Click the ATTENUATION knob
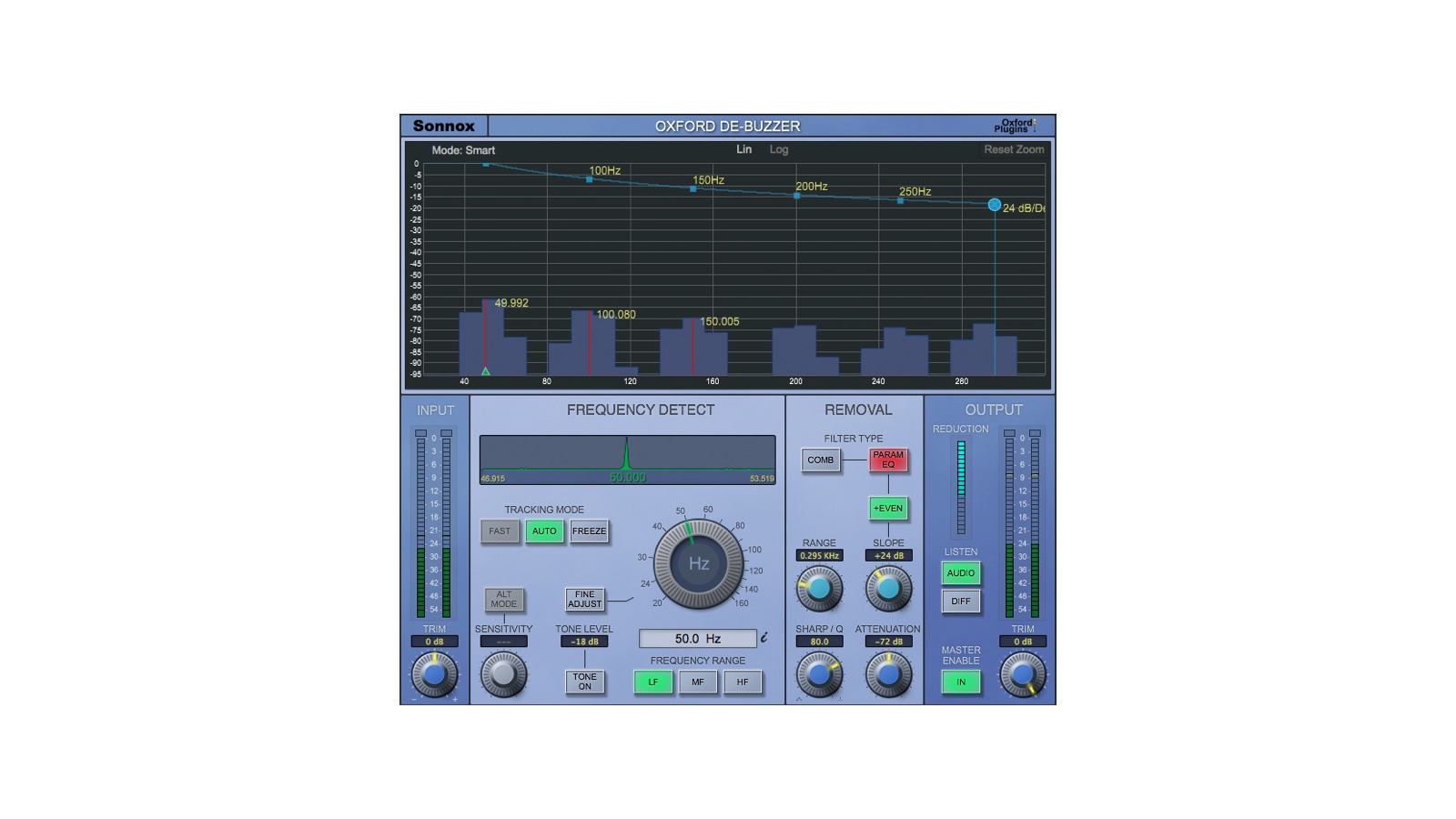This screenshot has width=1456, height=819. click(x=888, y=675)
